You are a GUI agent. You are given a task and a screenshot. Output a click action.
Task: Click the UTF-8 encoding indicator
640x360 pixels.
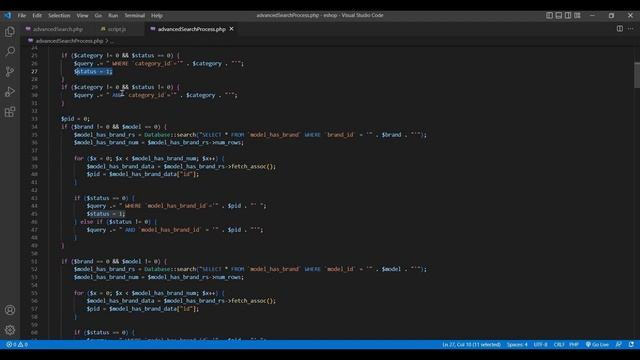click(x=540, y=344)
